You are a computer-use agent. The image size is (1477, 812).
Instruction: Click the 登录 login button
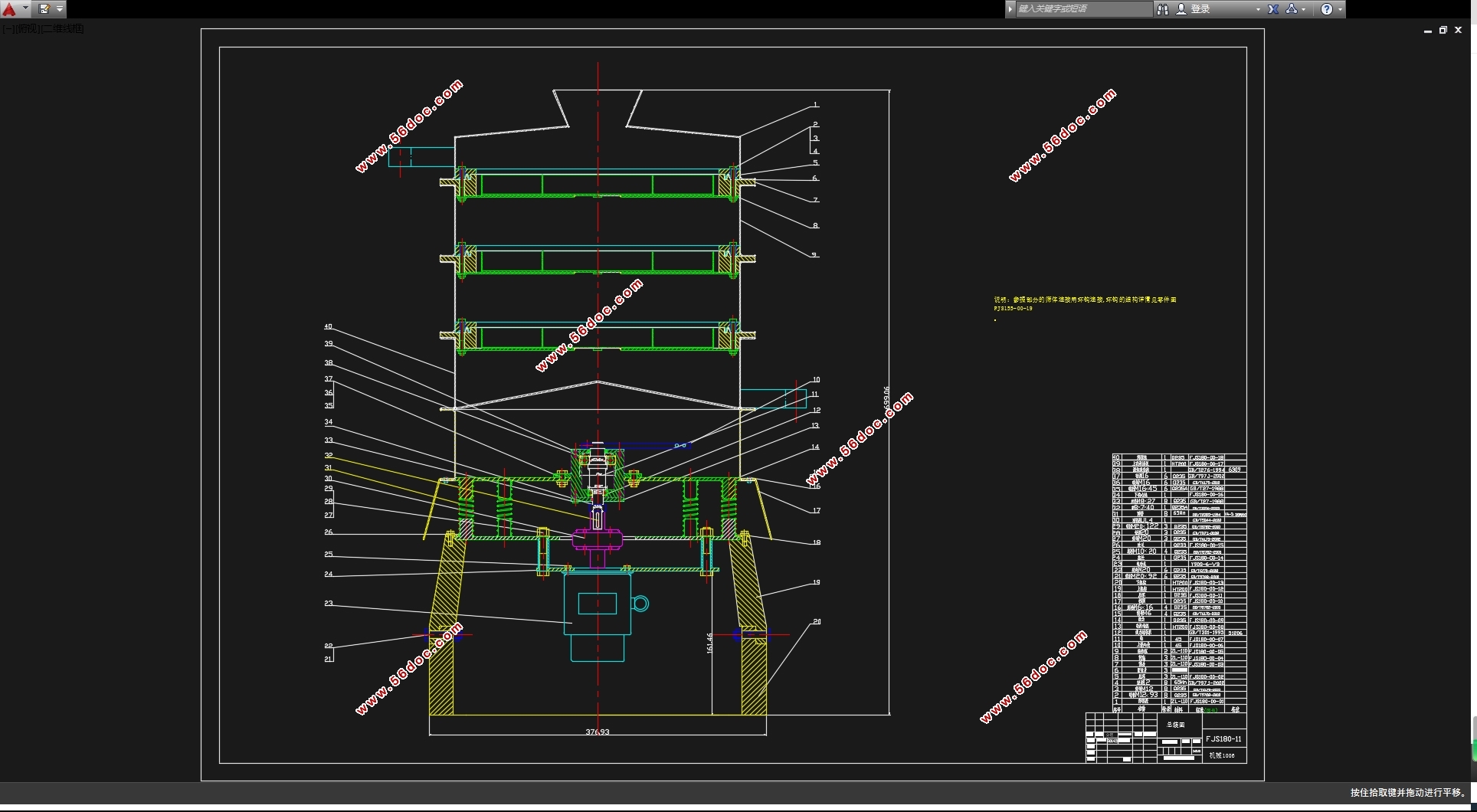click(1200, 9)
